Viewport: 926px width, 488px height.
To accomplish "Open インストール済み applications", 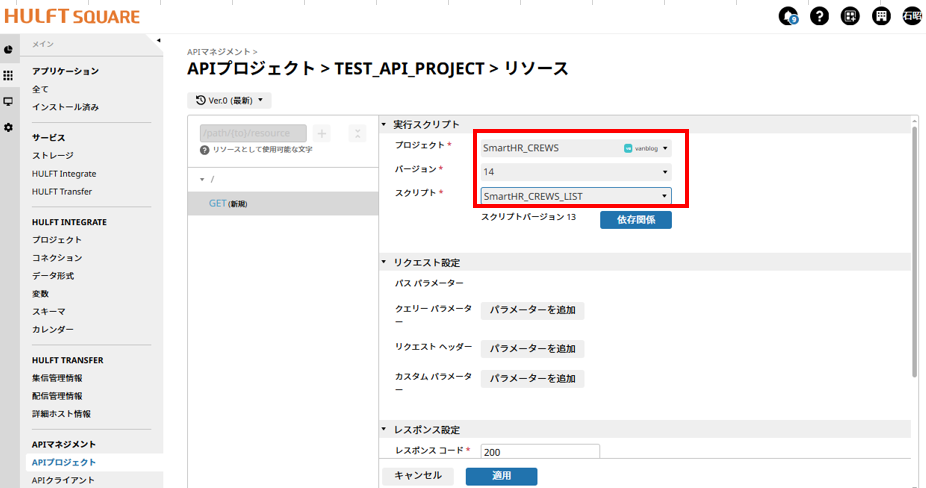I will point(65,107).
